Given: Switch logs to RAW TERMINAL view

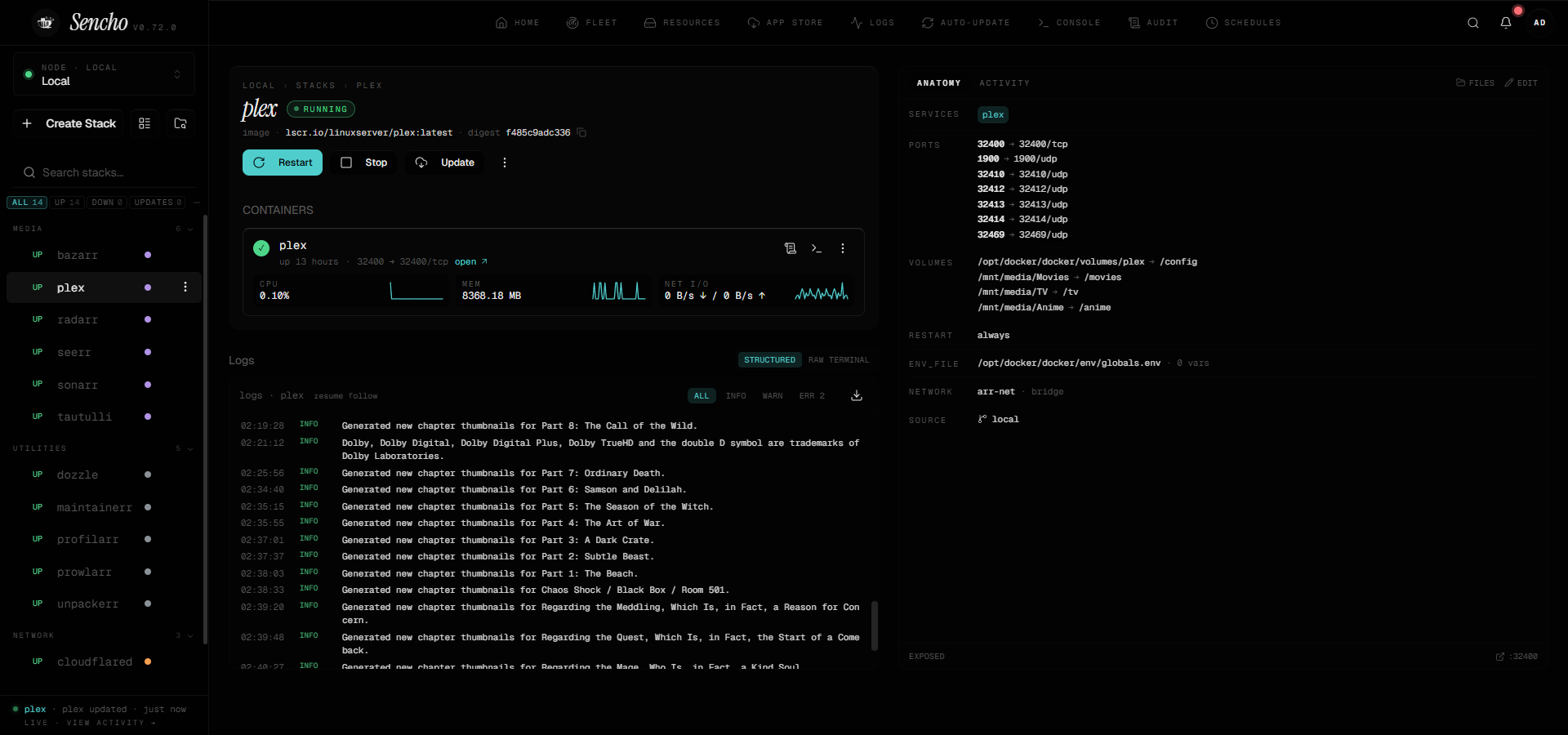Looking at the screenshot, I should 839,359.
